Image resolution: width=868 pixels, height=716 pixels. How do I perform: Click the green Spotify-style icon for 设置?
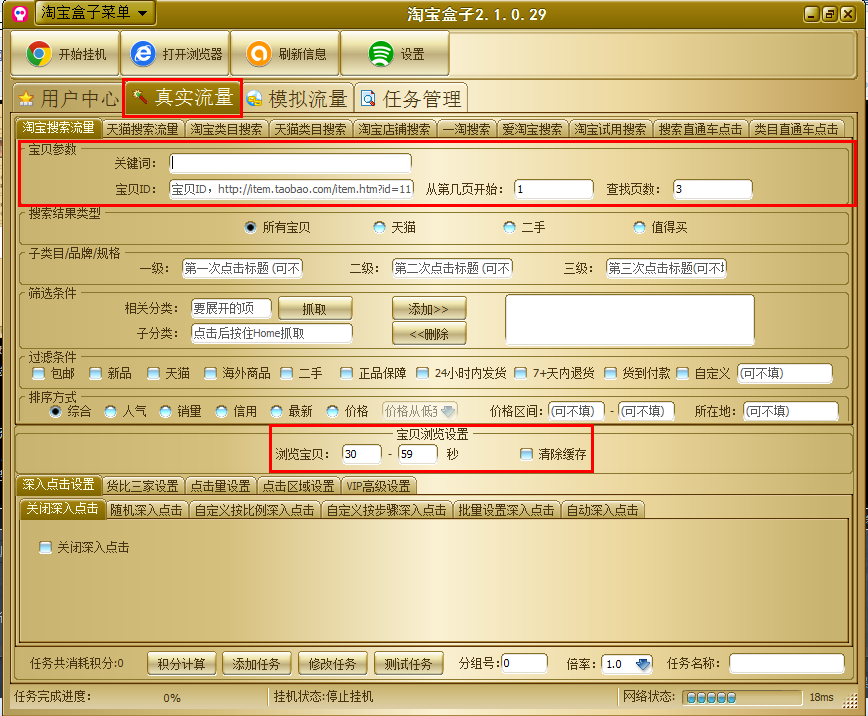point(381,54)
